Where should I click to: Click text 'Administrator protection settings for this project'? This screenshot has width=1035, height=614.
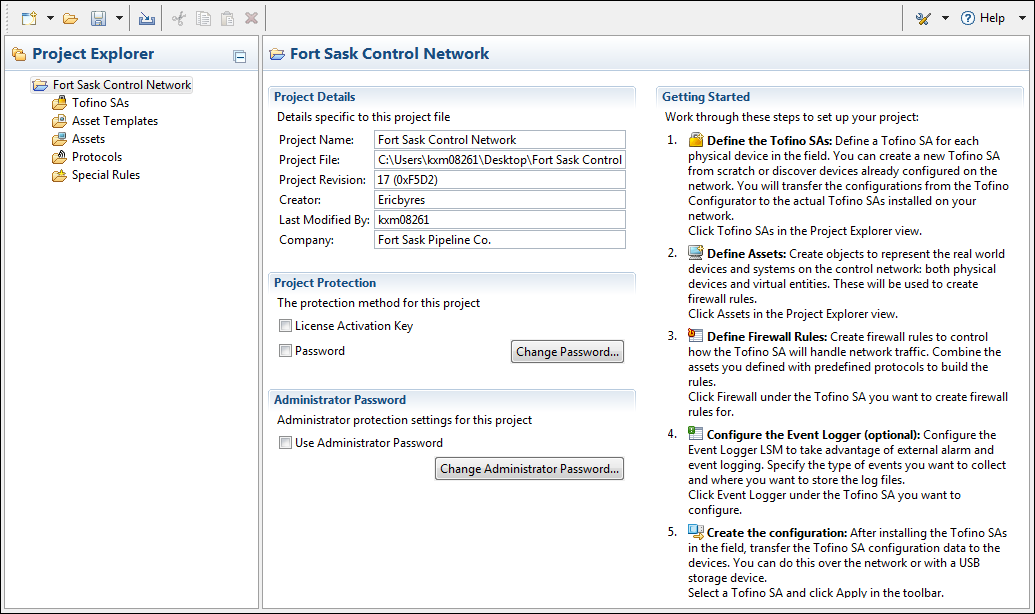click(405, 420)
